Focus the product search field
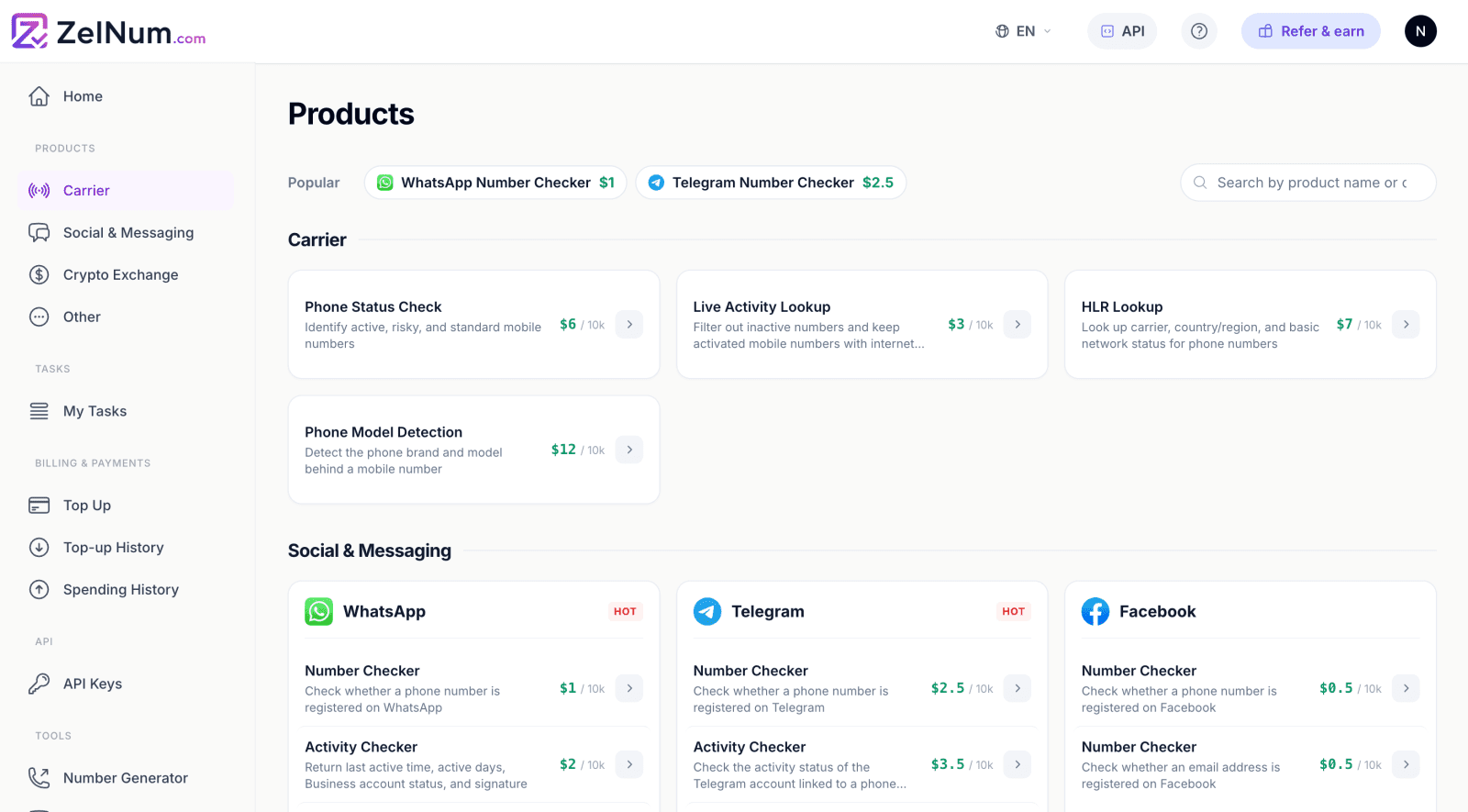The width and height of the screenshot is (1468, 812). (1308, 183)
